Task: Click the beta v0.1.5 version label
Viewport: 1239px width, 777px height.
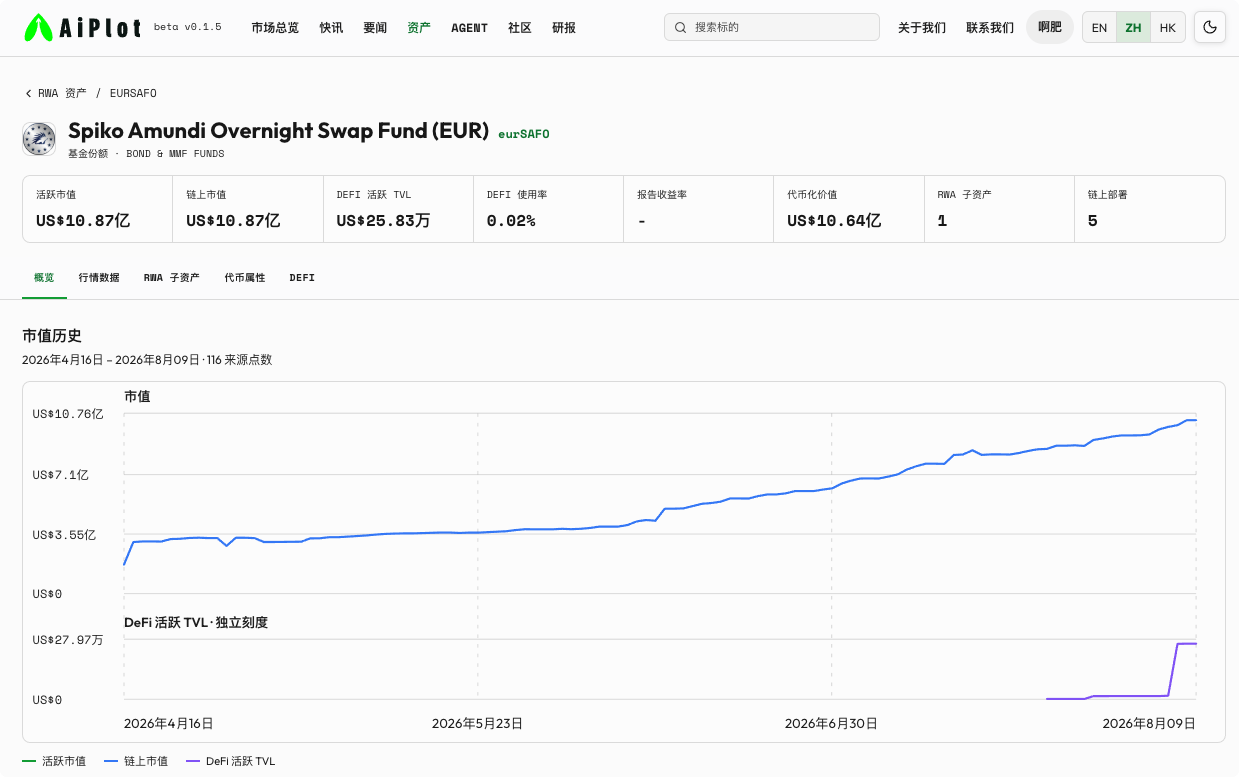Action: 188,27
